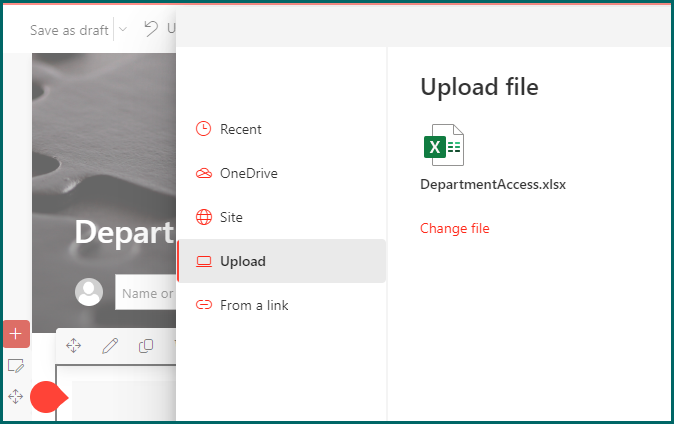Viewport: 674px width, 424px height.
Task: Click the edit section icon on left rail
Action: 16,366
